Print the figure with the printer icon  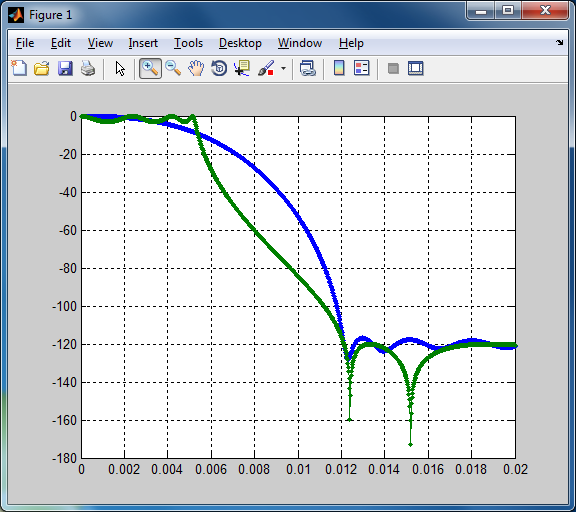[88, 68]
